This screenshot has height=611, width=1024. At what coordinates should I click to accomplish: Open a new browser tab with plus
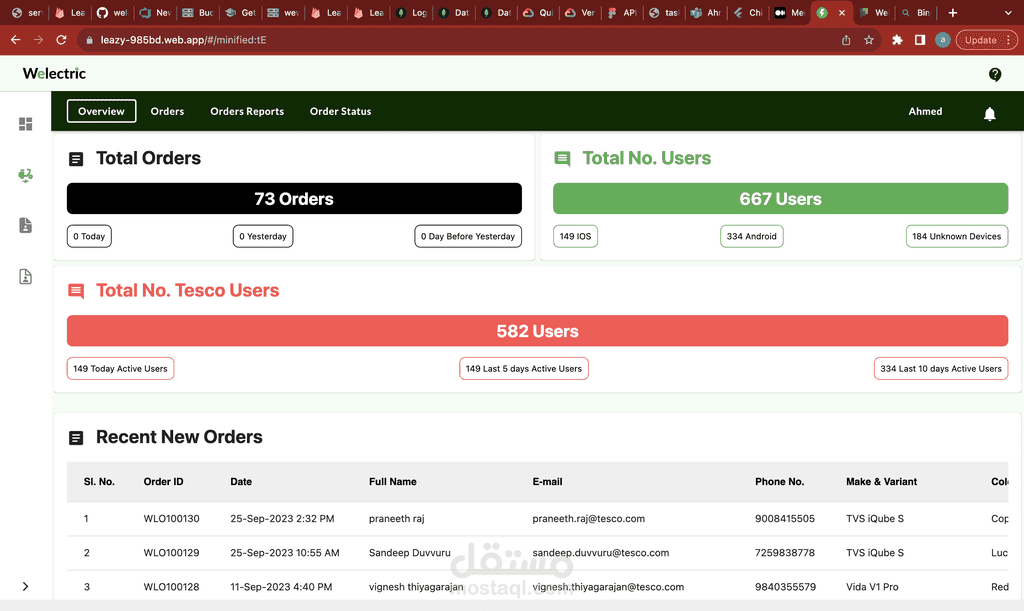point(953,12)
